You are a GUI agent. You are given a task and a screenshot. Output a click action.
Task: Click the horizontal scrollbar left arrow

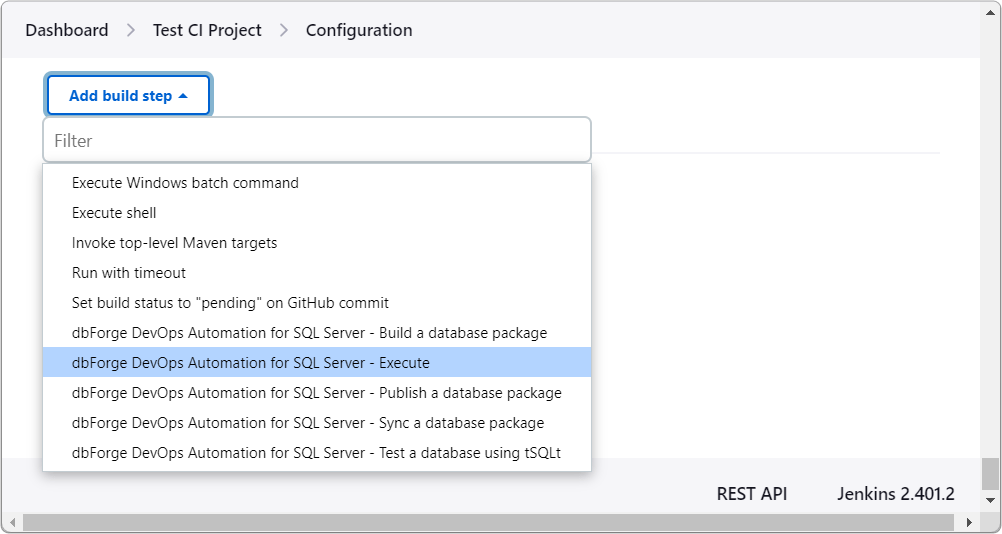10,522
